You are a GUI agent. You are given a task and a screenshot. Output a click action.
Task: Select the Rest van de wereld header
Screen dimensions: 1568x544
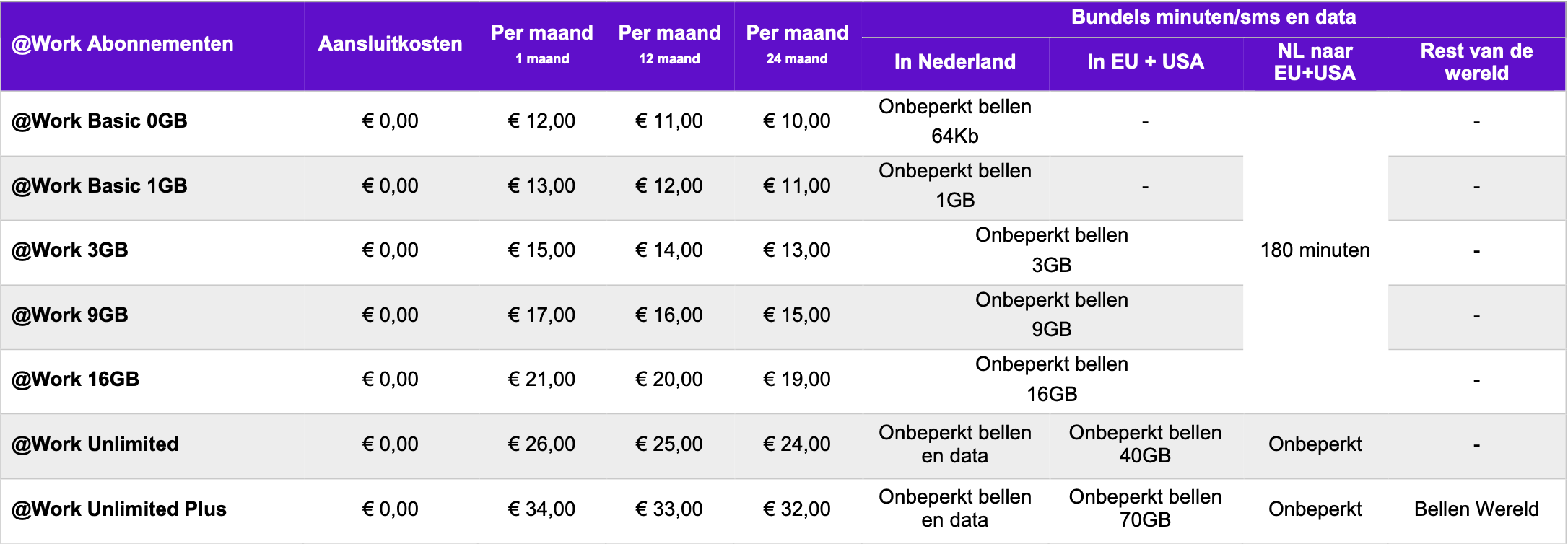click(x=1476, y=62)
